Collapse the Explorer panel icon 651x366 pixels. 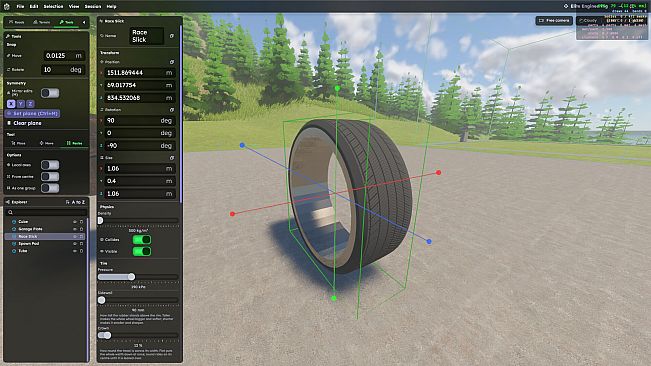(7, 202)
